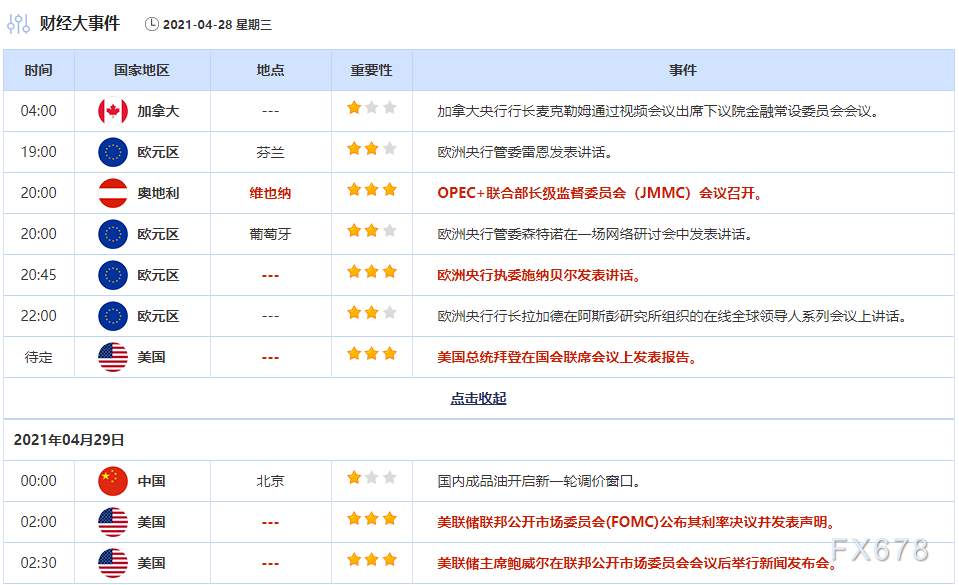959x585 pixels.
Task: Click the 芬兰 location cell
Action: pos(270,152)
